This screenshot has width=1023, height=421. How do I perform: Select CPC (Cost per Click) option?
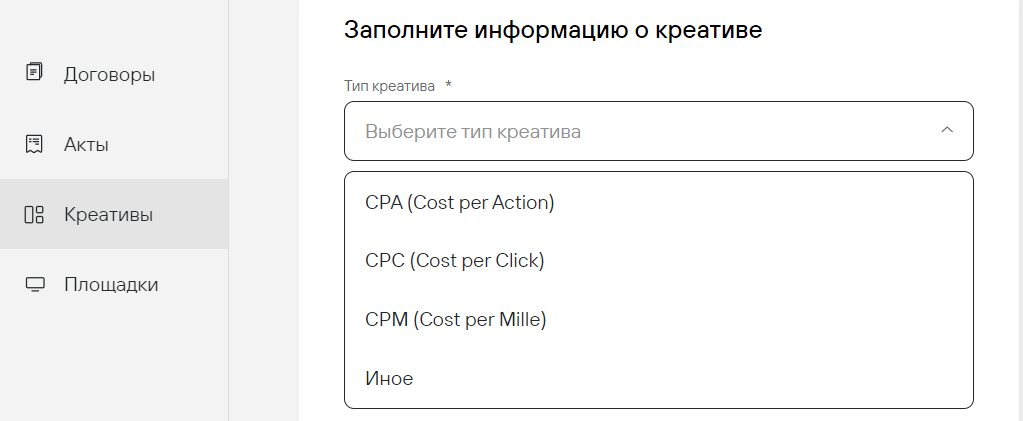coord(455,261)
